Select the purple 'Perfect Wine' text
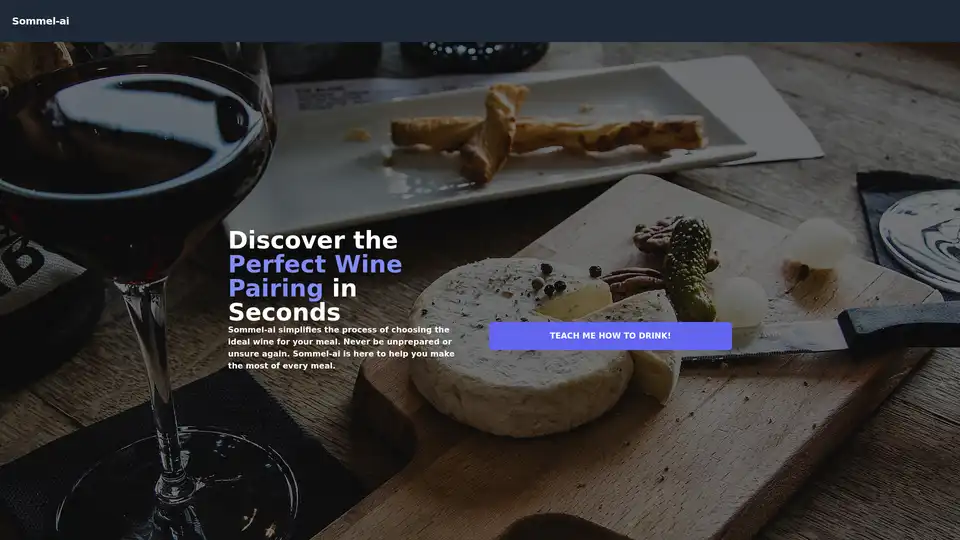Screen dimensions: 960x540 point(315,264)
